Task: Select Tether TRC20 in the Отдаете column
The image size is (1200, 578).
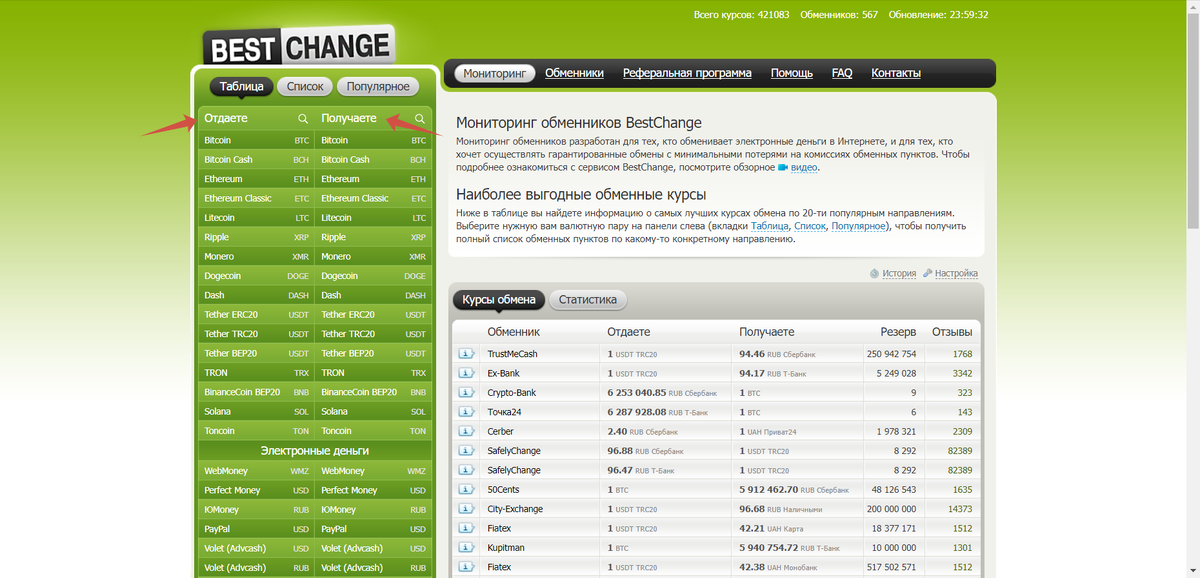Action: coord(257,334)
